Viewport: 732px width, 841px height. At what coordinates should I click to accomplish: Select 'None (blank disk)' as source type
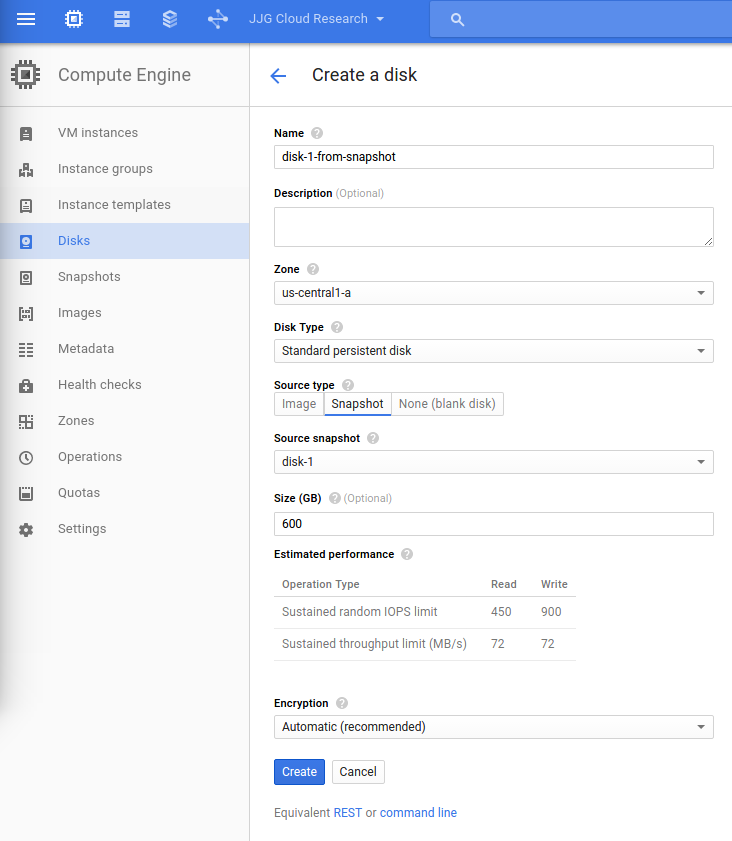tap(448, 403)
